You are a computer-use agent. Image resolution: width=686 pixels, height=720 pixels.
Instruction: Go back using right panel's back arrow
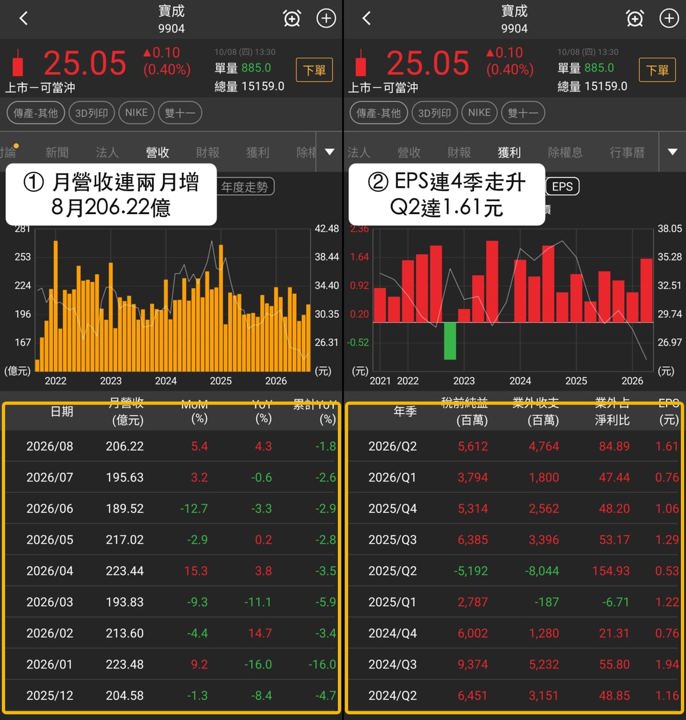coord(366,18)
